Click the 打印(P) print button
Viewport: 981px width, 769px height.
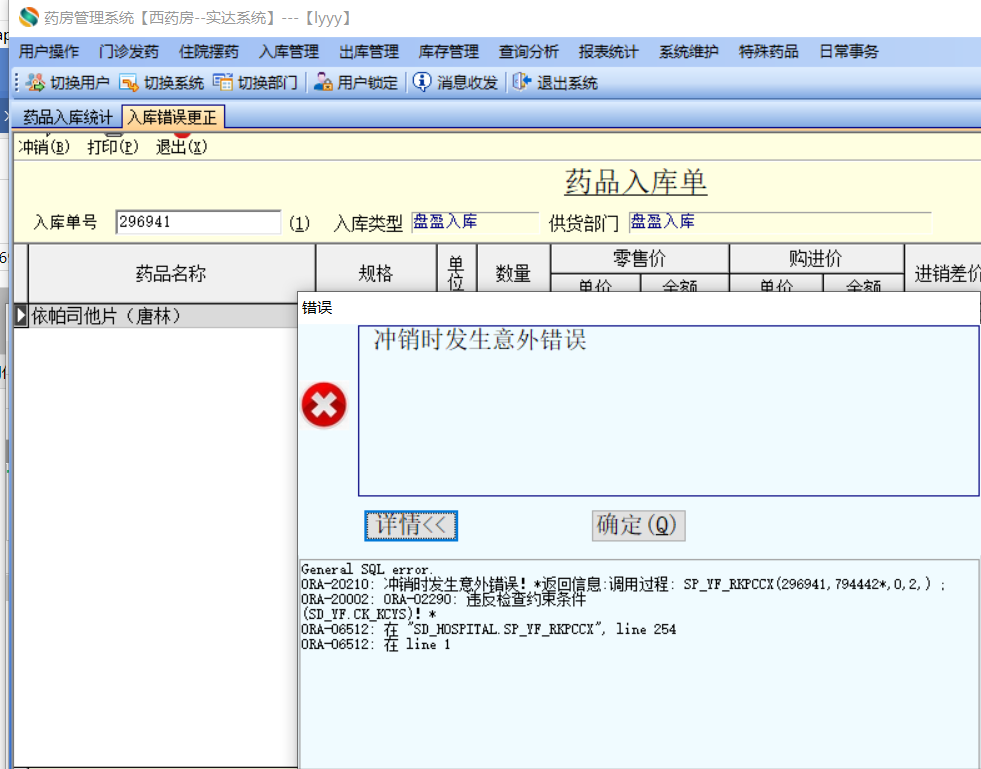[113, 147]
